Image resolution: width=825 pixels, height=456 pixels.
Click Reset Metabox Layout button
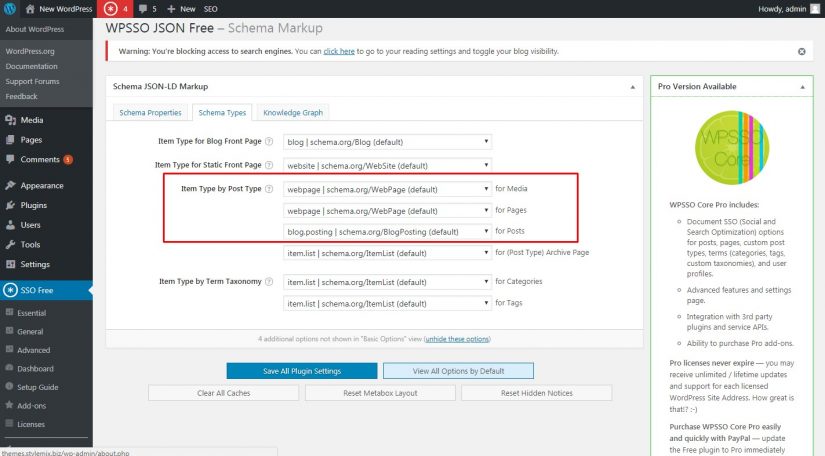point(380,393)
